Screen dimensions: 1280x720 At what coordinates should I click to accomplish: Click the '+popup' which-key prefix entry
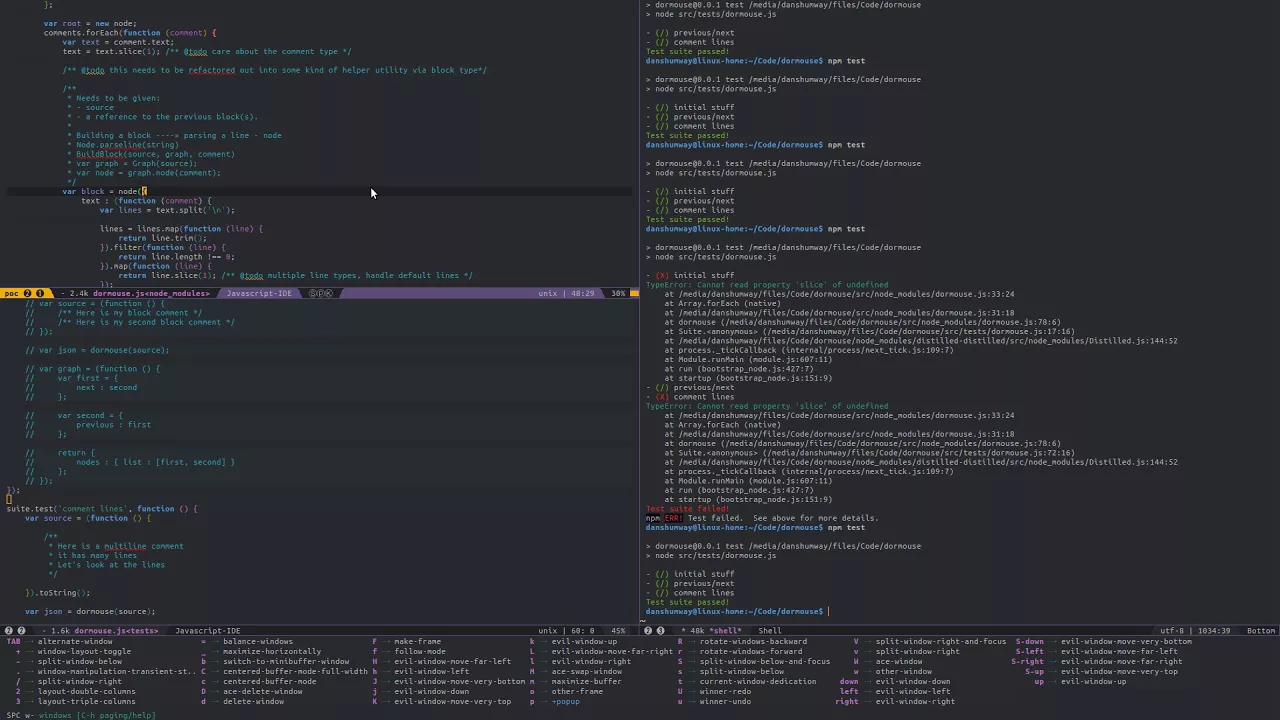tap(565, 701)
